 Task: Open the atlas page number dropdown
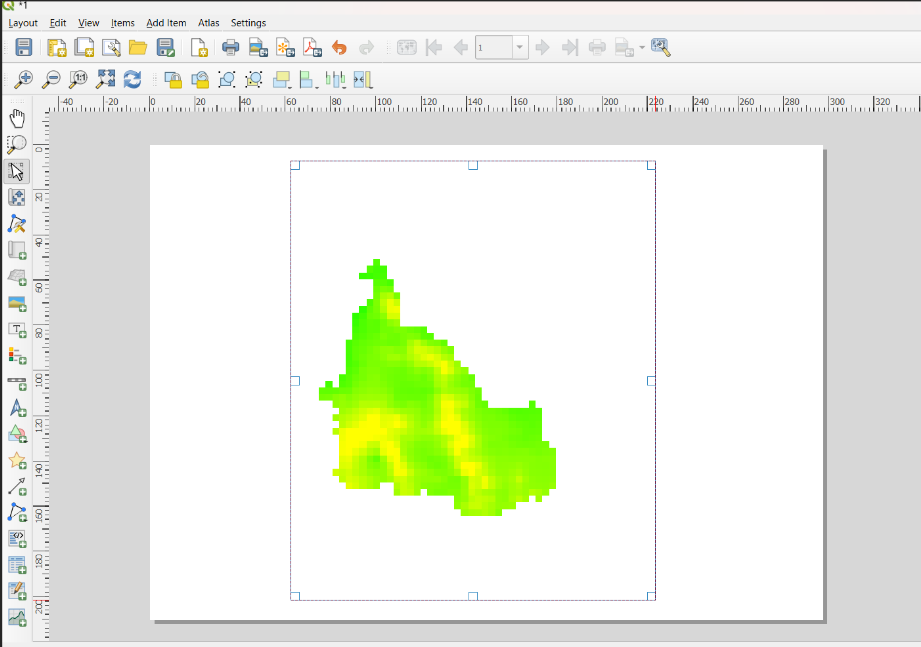tap(519, 48)
